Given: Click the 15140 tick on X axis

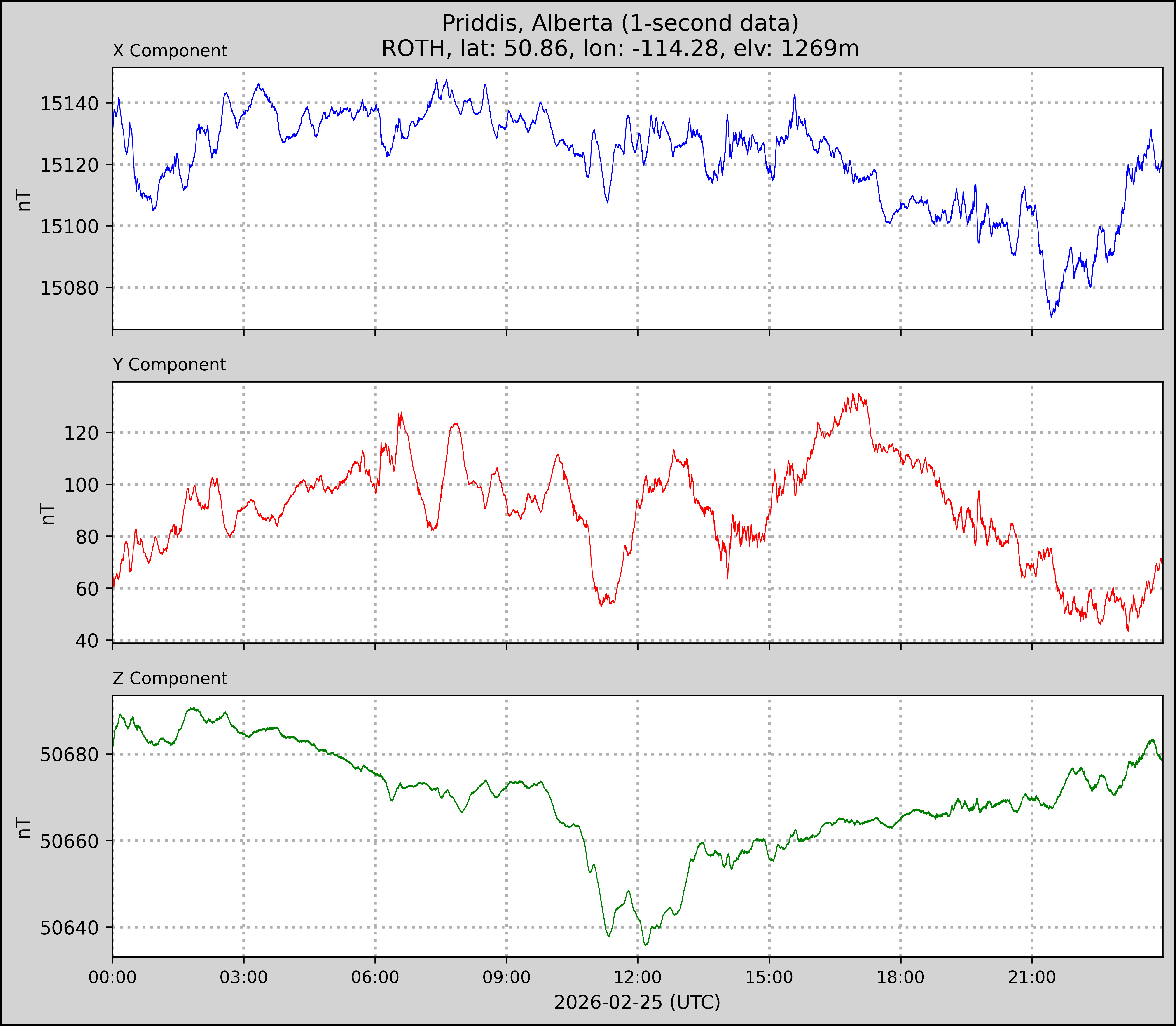Looking at the screenshot, I should click(x=69, y=104).
